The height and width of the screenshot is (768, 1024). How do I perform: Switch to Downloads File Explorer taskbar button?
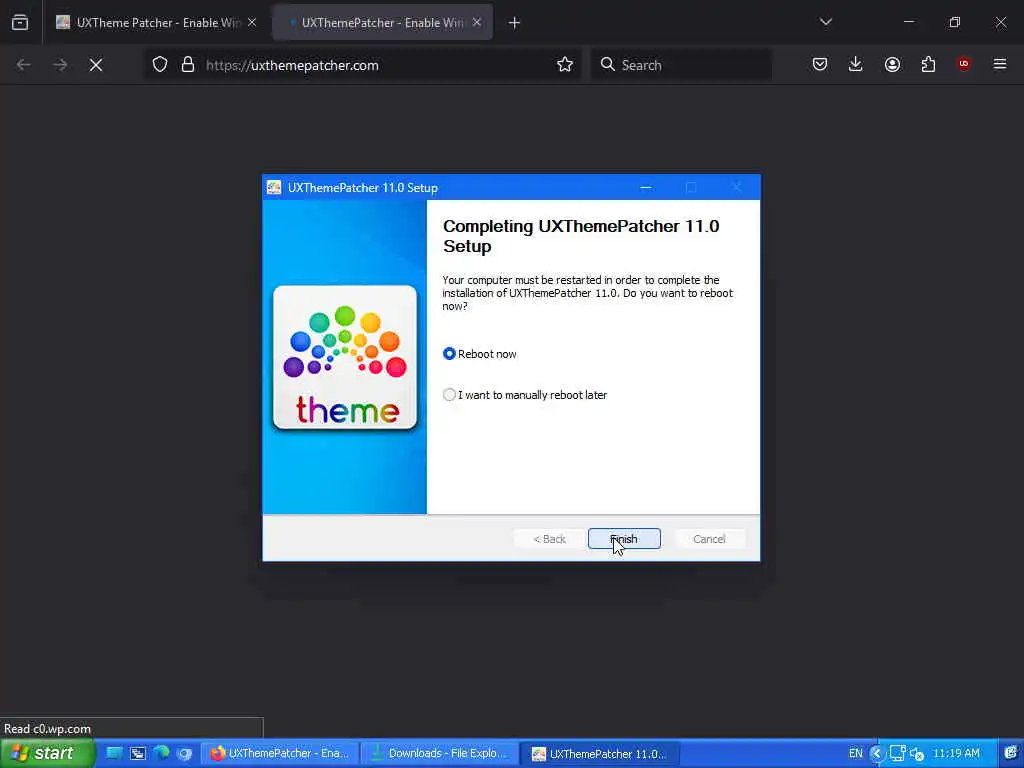(440, 754)
